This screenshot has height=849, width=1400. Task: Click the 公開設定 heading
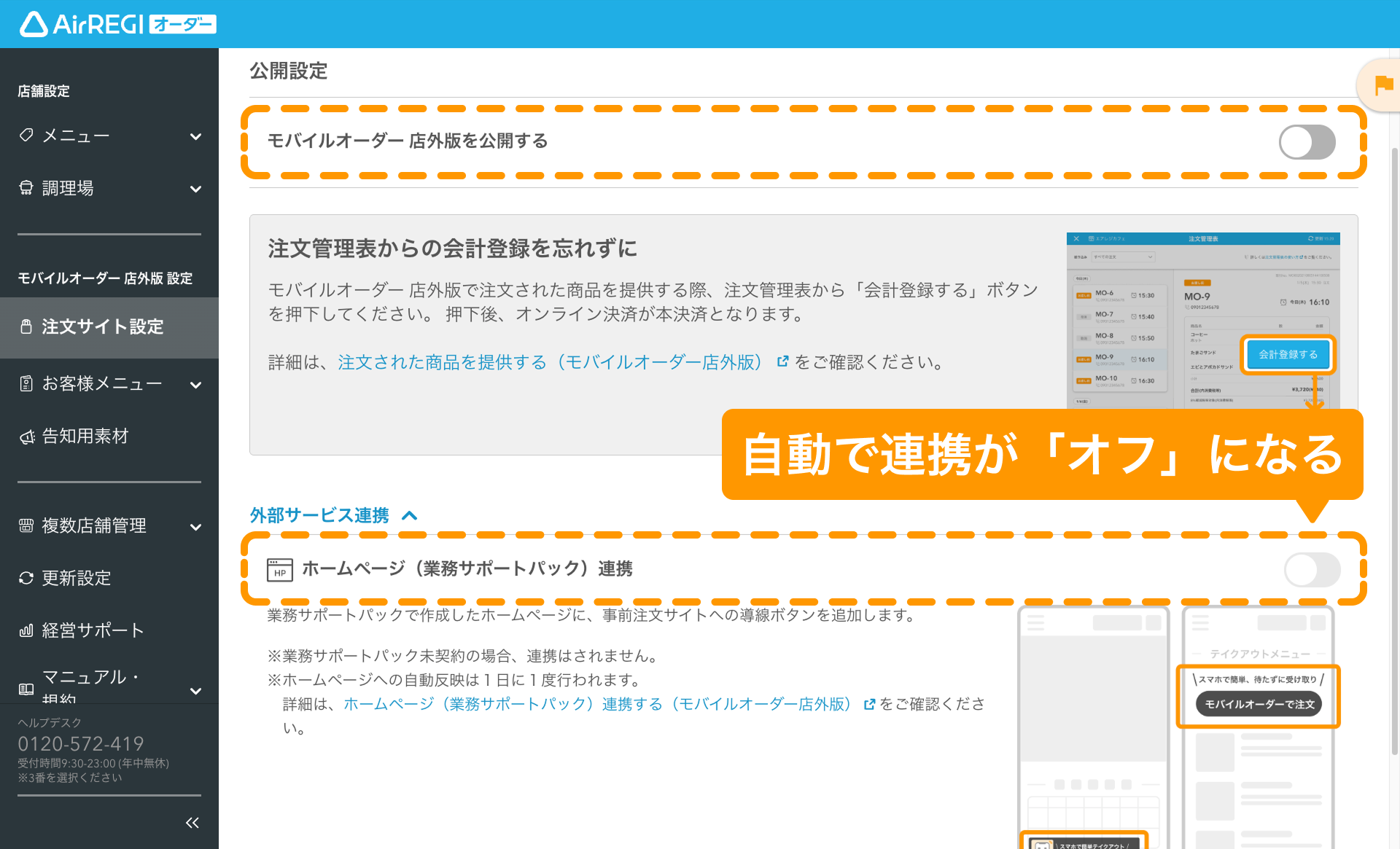point(289,71)
